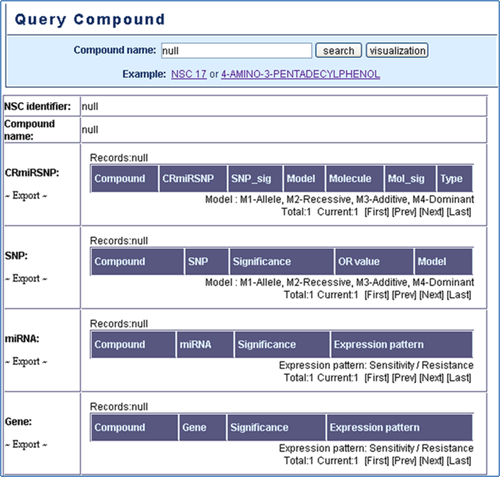
Task: Go to [First] page in Gene table
Action: tap(377, 461)
